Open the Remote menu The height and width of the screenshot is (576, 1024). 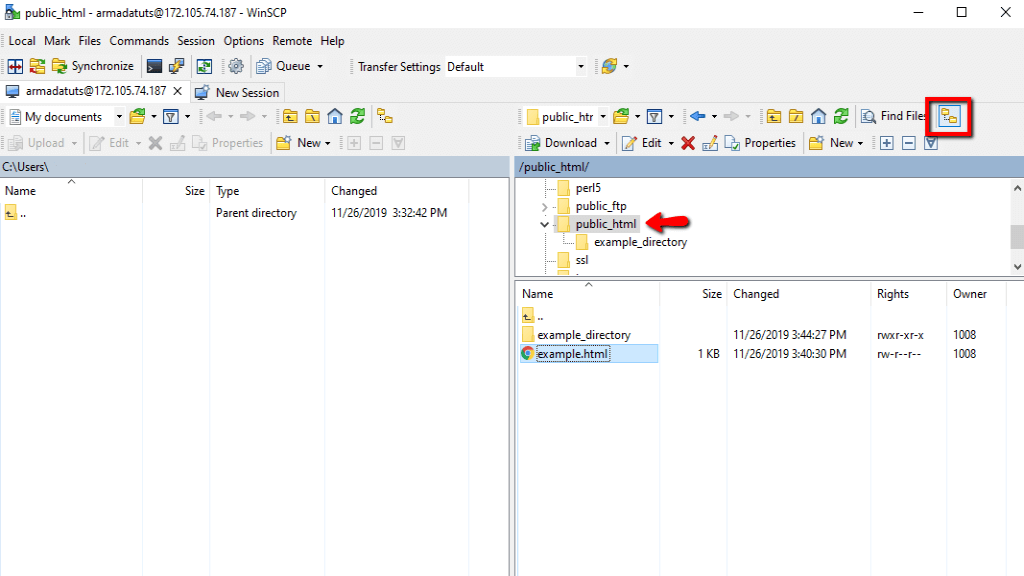click(x=292, y=40)
